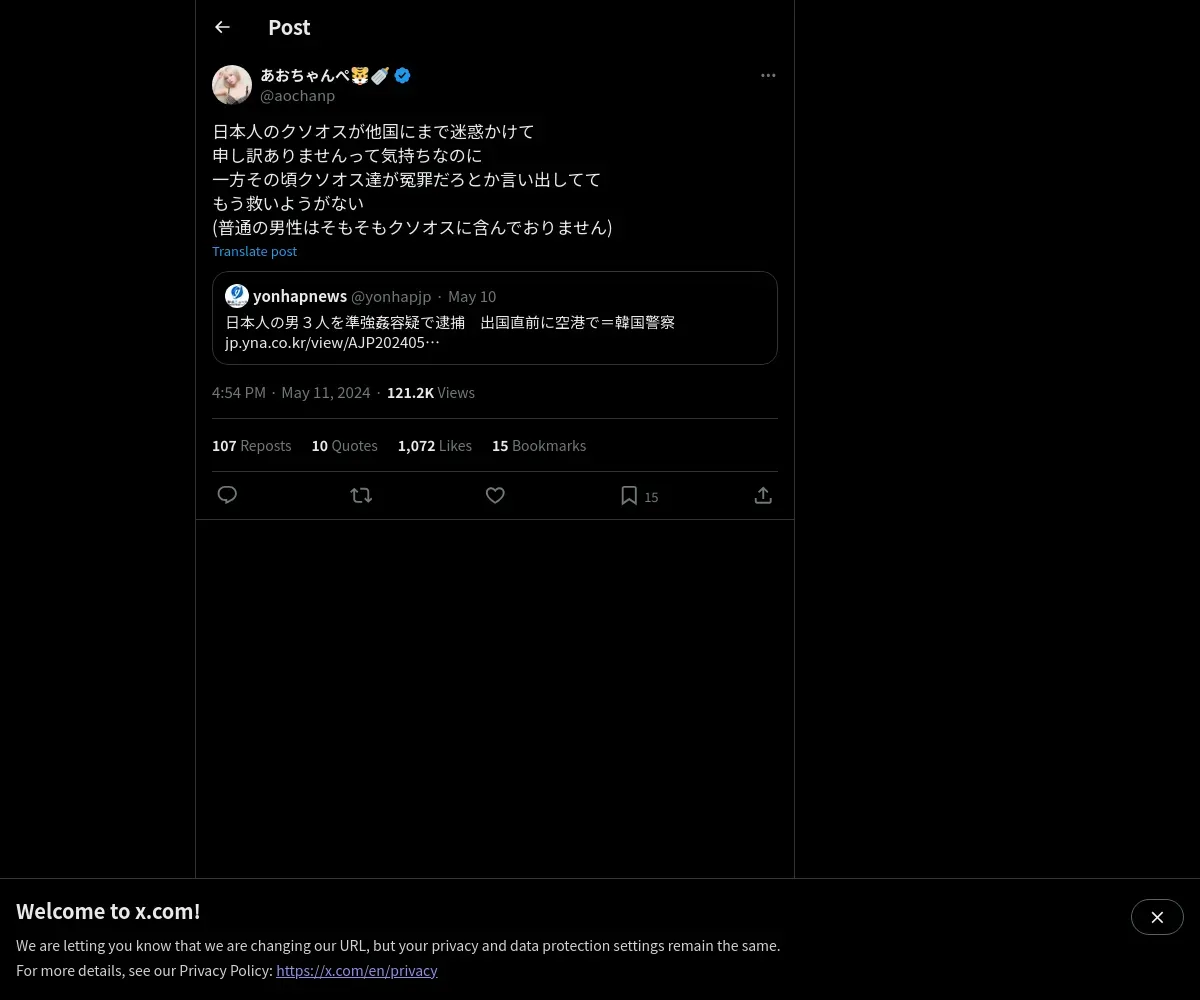Repost using the retweet icon
Viewport: 1200px width, 1000px height.
(x=361, y=495)
